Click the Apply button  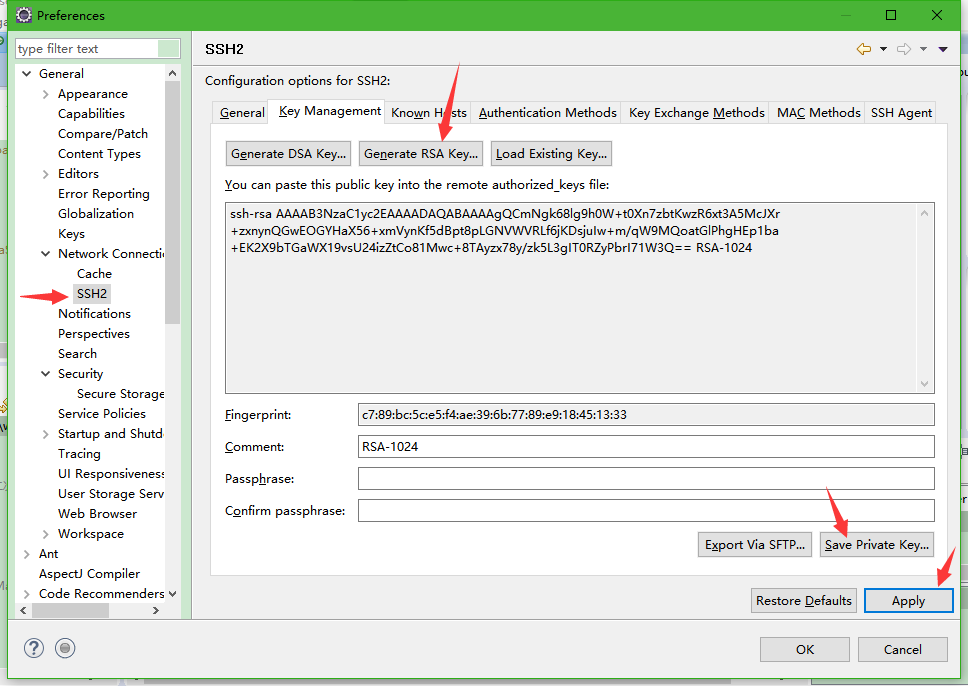(x=908, y=601)
